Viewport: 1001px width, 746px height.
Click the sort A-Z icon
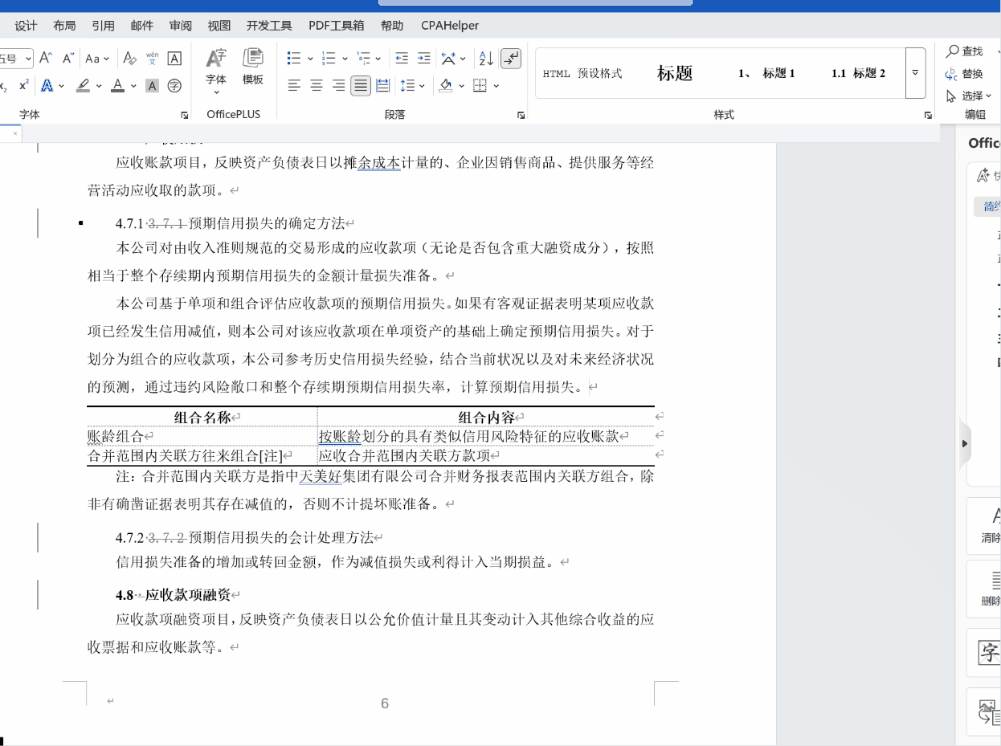[486, 58]
